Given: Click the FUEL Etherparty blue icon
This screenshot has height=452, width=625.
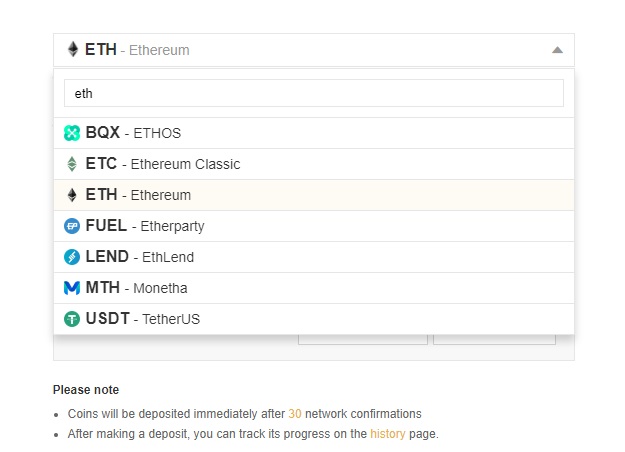Looking at the screenshot, I should [72, 226].
